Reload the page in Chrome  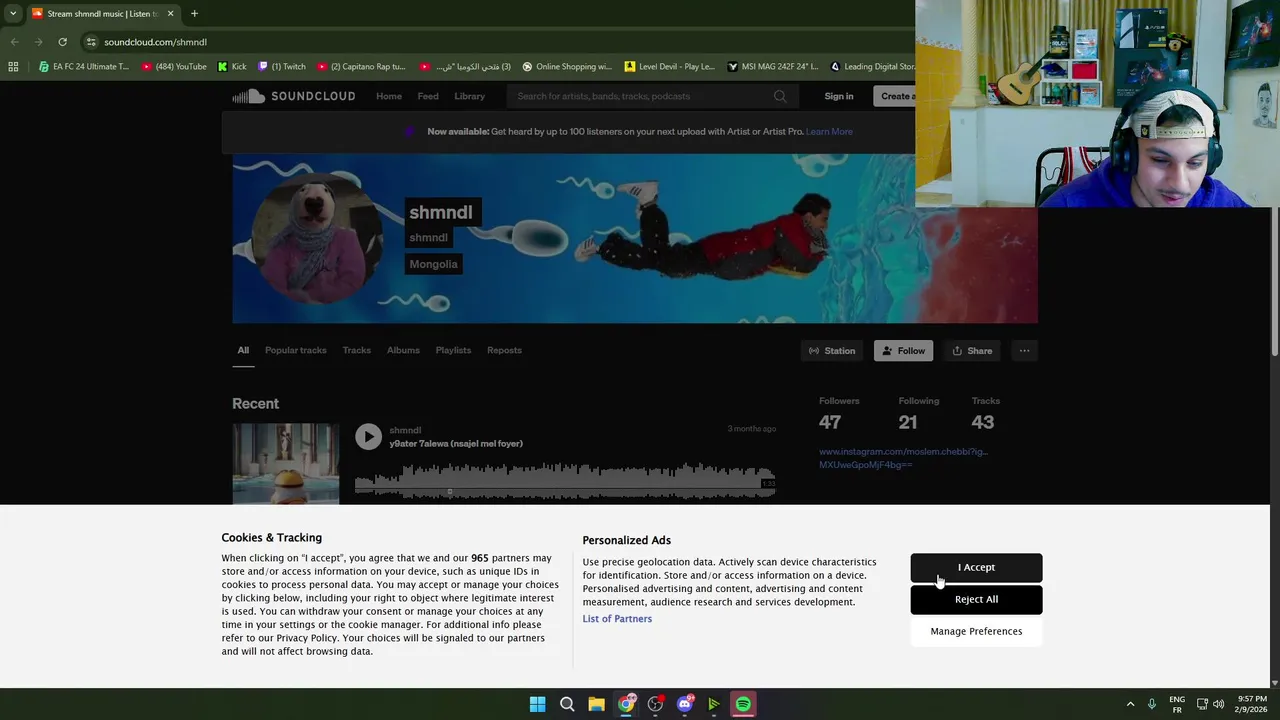tap(62, 42)
